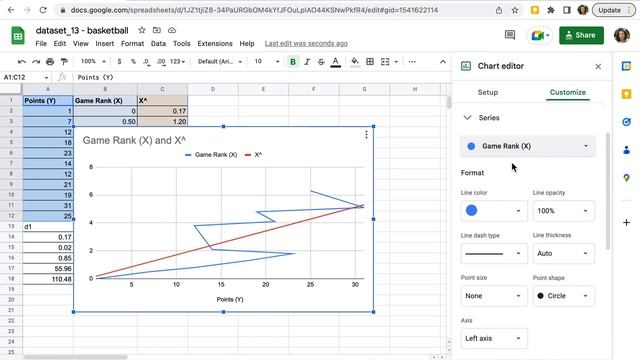Star the dataset_13 document
The width and height of the screenshot is (640, 360).
click(142, 30)
